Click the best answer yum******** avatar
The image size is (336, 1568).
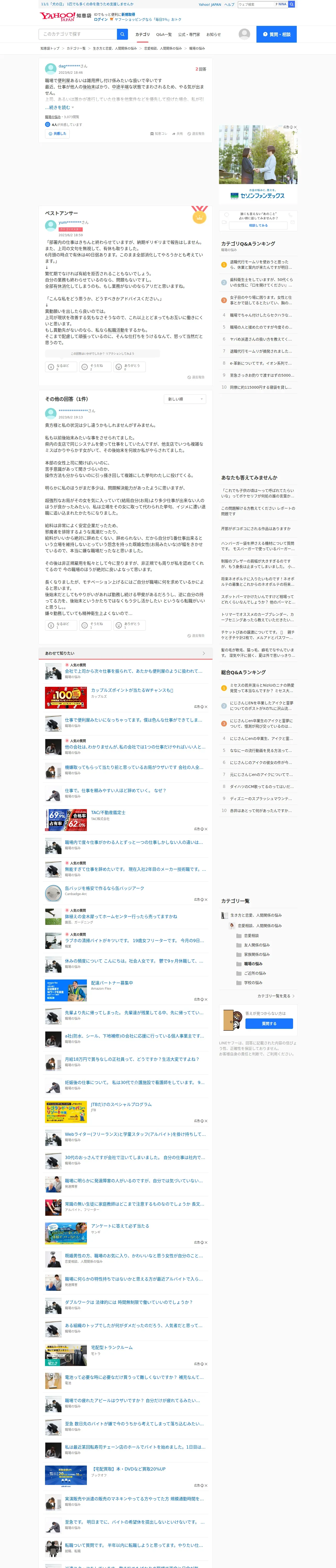(51, 226)
